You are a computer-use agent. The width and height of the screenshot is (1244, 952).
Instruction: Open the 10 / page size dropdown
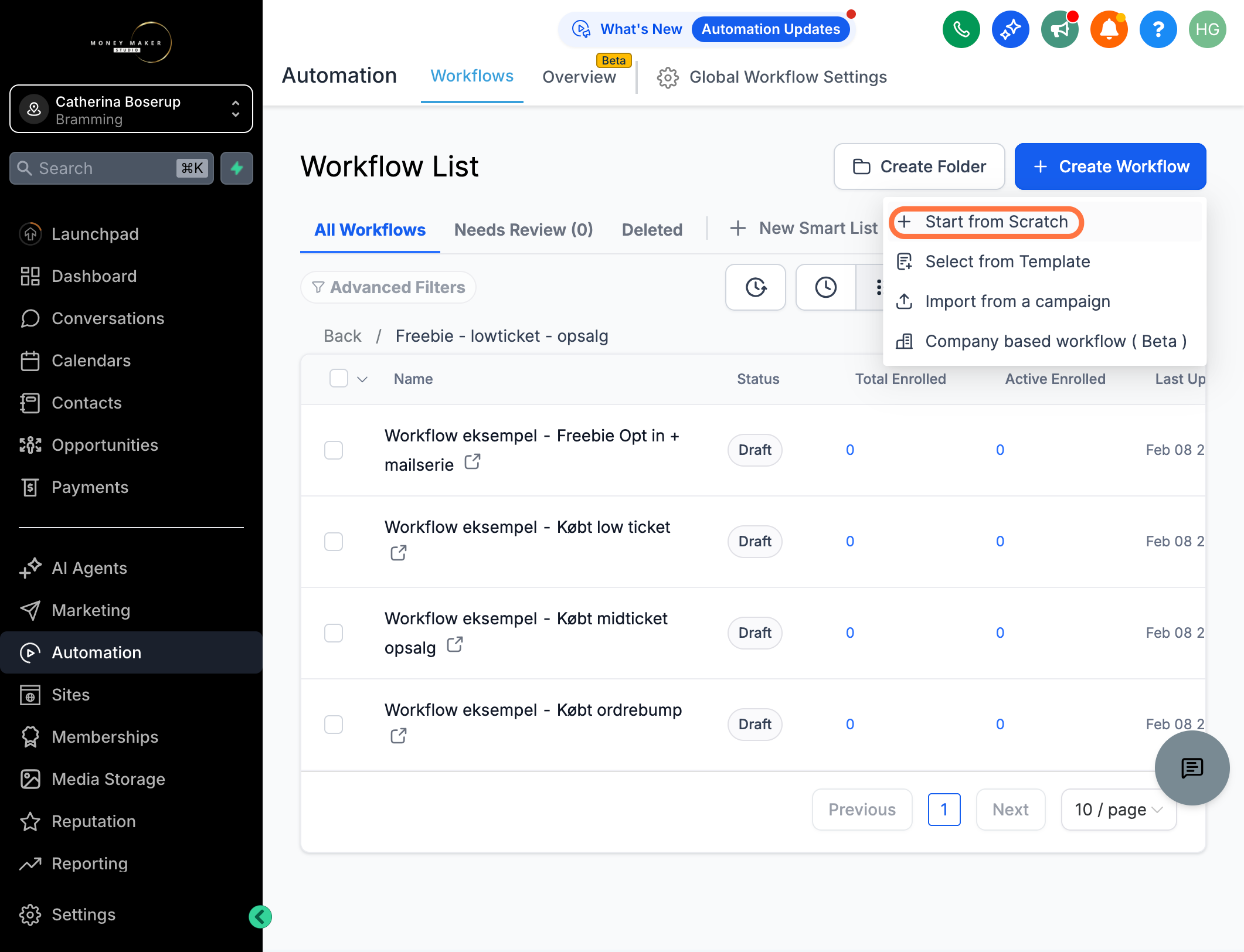(1119, 810)
